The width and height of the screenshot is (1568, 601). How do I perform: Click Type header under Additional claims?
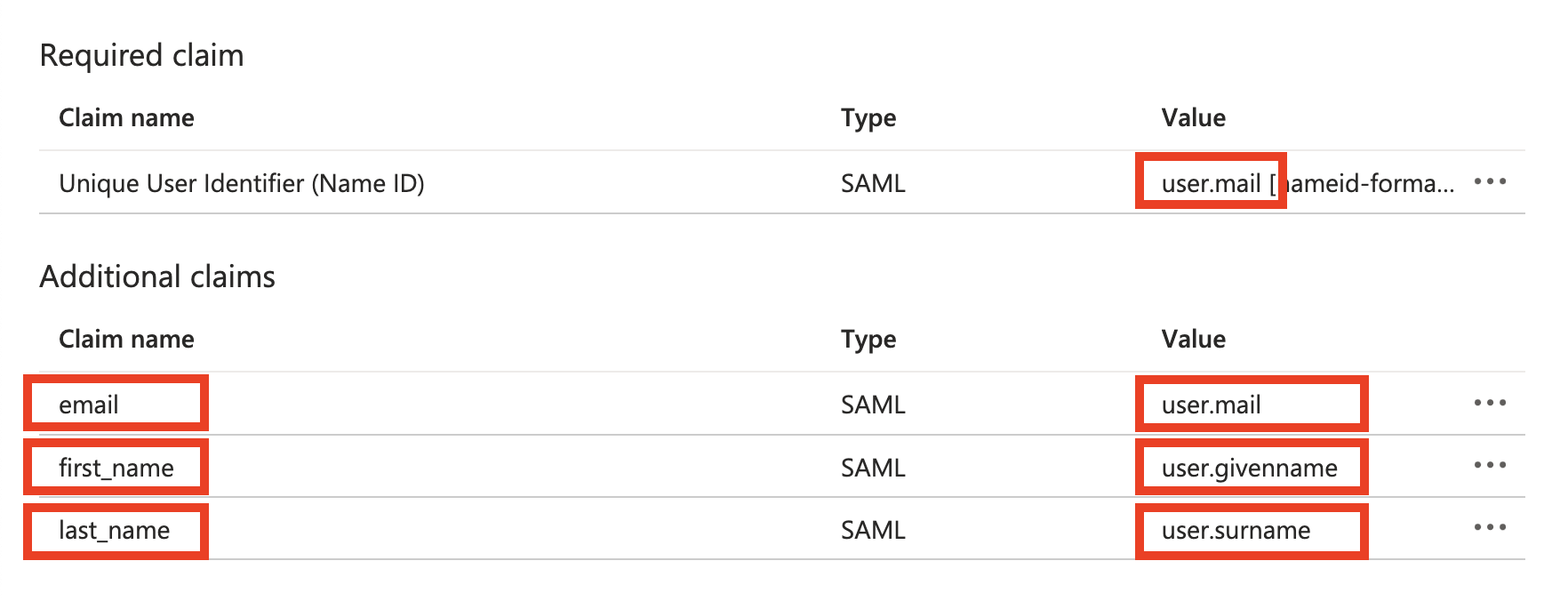tap(868, 340)
